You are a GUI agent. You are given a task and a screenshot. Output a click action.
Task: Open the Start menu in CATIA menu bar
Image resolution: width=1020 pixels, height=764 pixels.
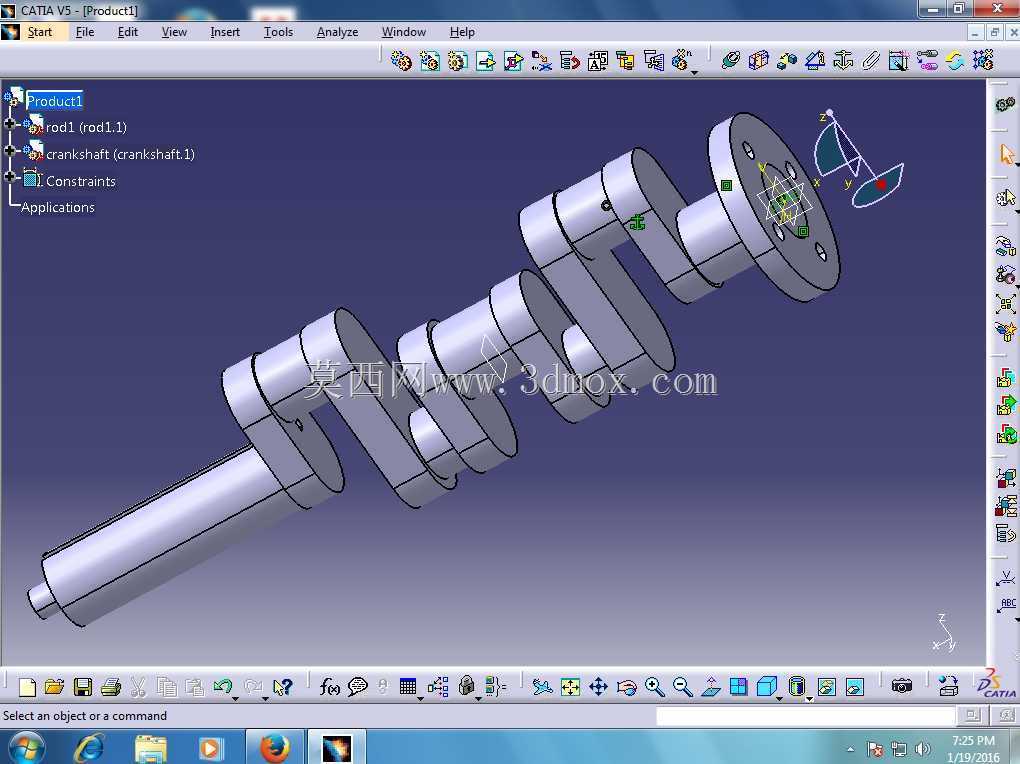39,31
